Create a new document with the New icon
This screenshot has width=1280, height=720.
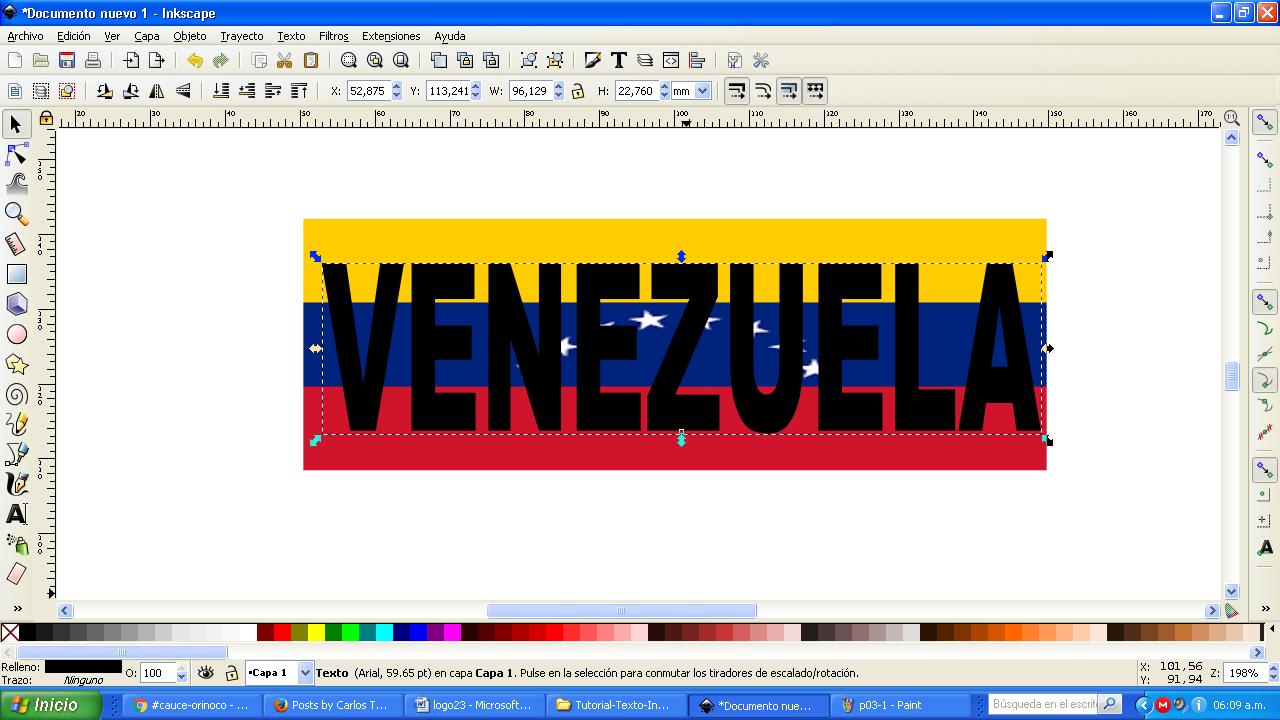pyautogui.click(x=15, y=61)
